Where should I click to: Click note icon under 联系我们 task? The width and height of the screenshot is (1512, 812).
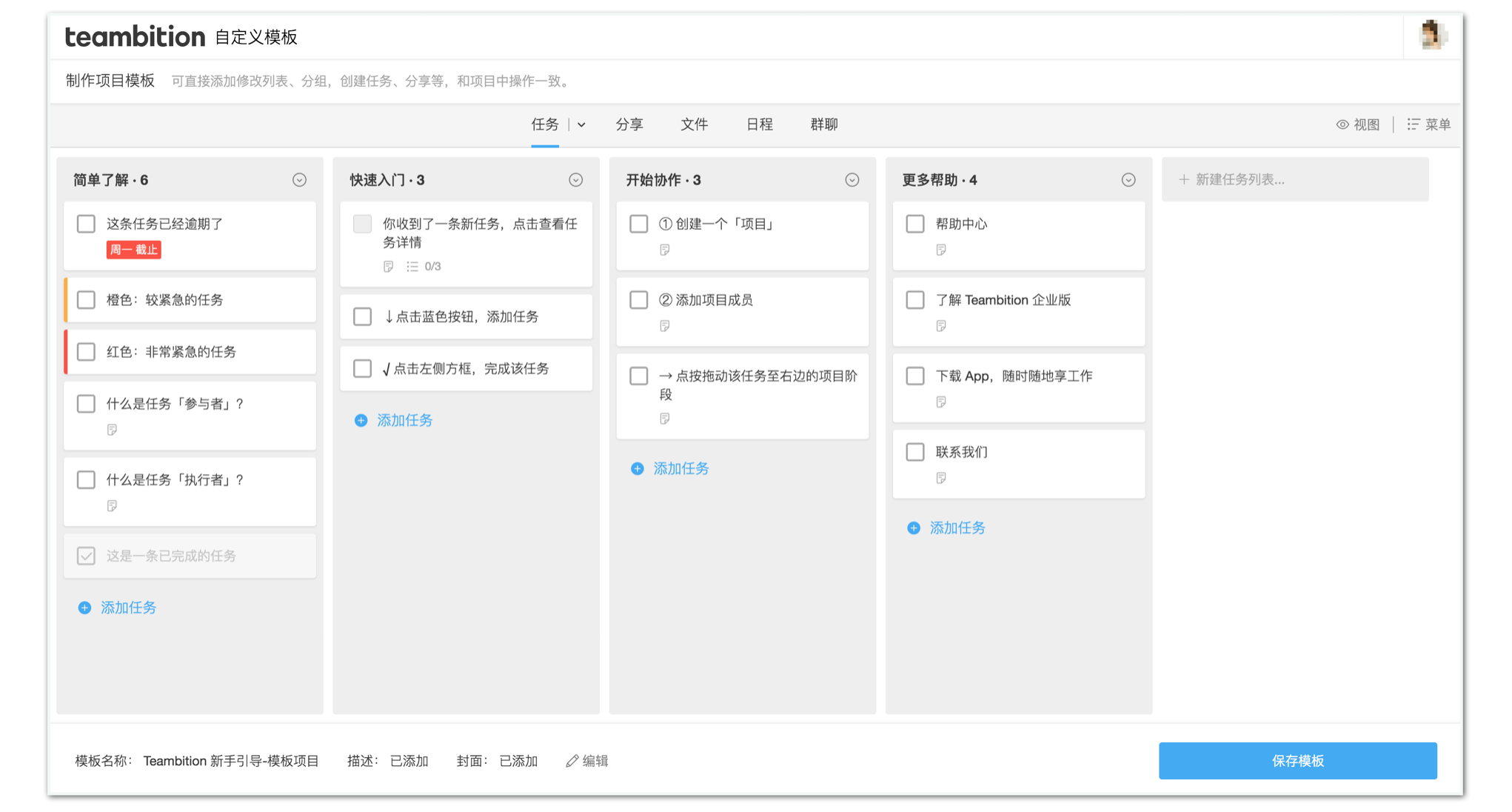tap(940, 478)
